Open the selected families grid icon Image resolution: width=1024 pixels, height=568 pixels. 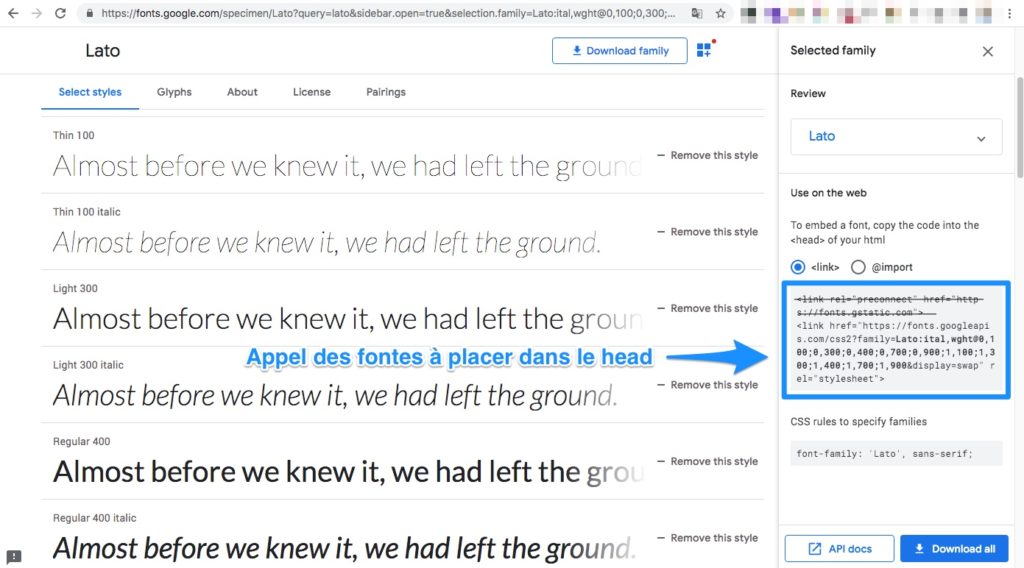[x=705, y=50]
